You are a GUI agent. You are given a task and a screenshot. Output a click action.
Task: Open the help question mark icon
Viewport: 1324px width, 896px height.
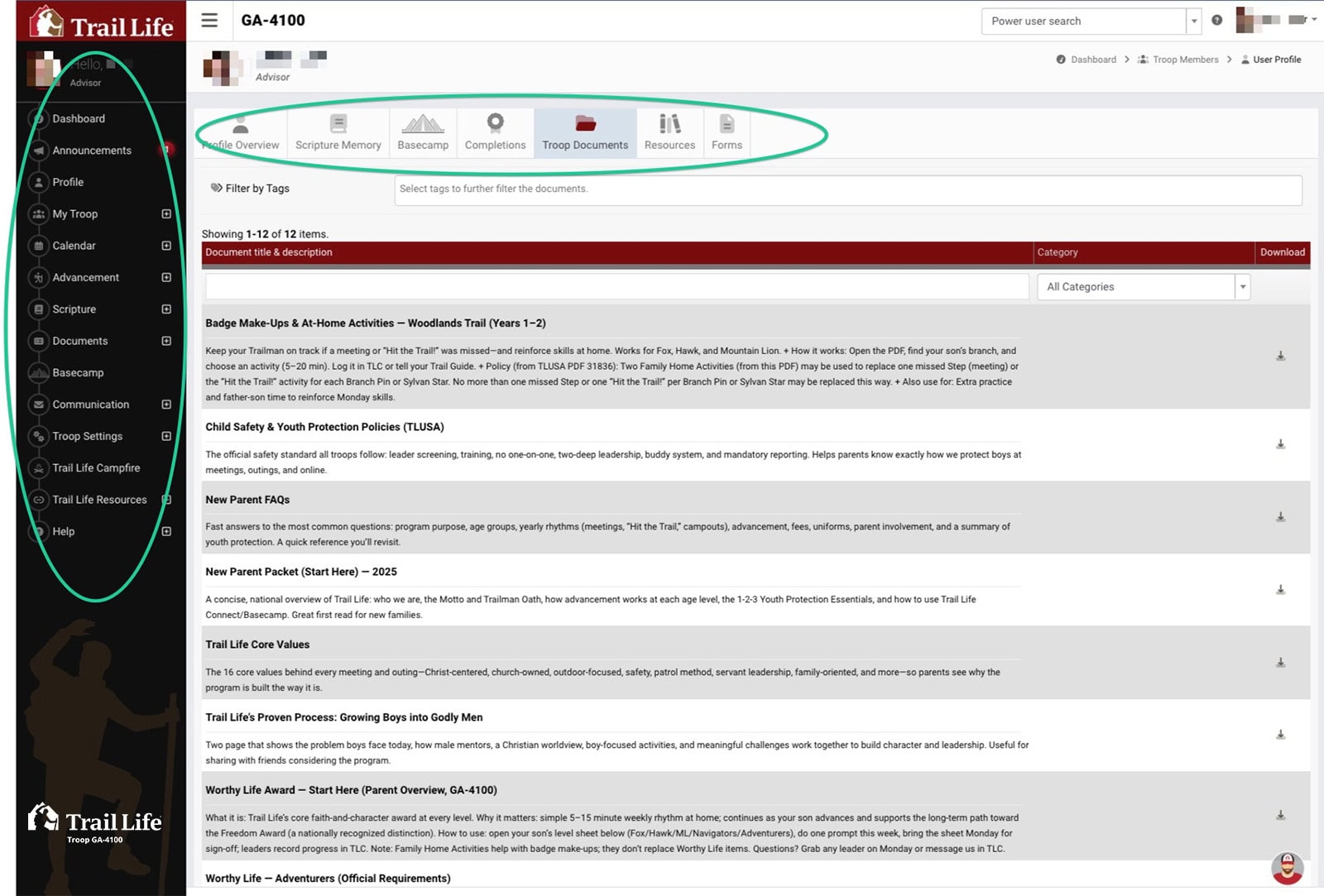[x=1216, y=21]
